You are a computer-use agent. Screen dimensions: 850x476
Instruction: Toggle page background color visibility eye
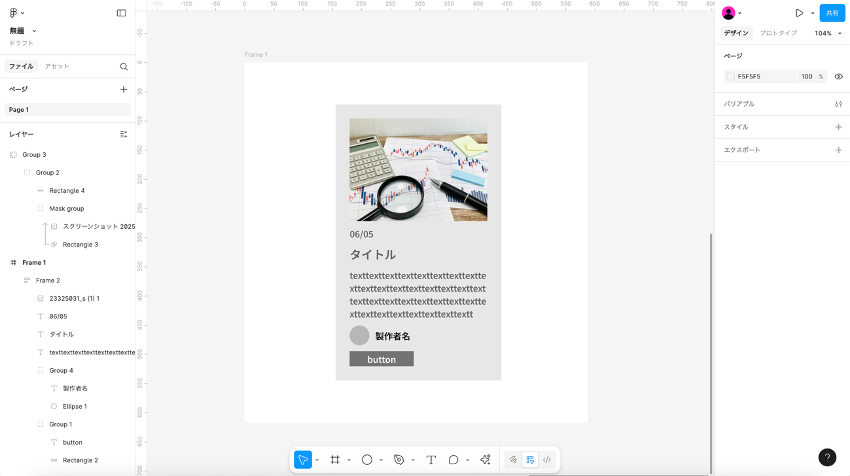coord(838,76)
